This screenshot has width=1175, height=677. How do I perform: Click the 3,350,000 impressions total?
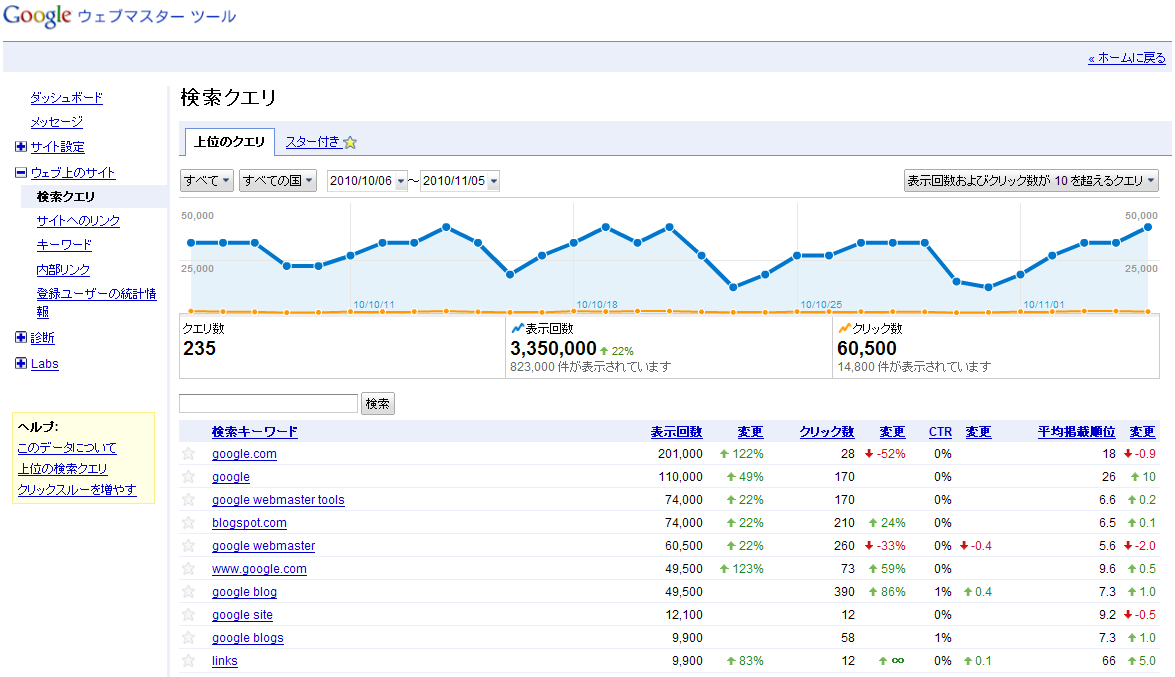click(553, 349)
